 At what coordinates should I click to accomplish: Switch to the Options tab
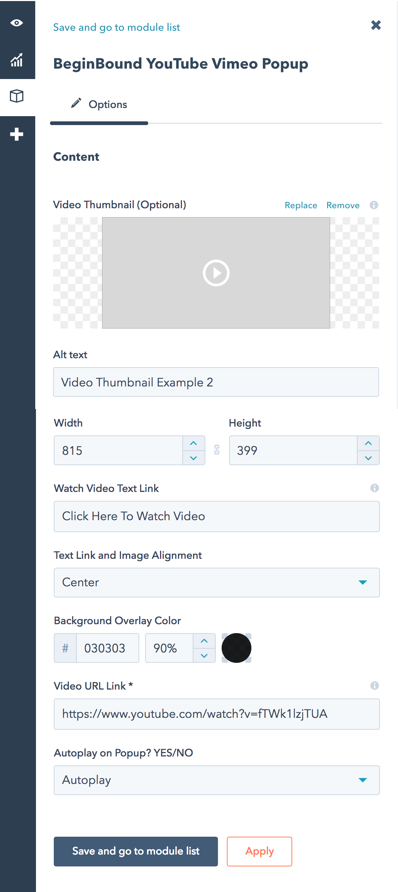click(99, 105)
